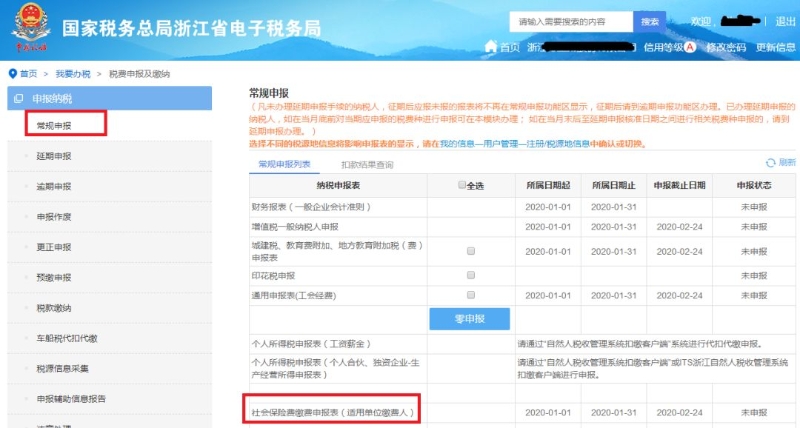
Task: Click the 刷新 refresh icon
Action: click(x=770, y=162)
